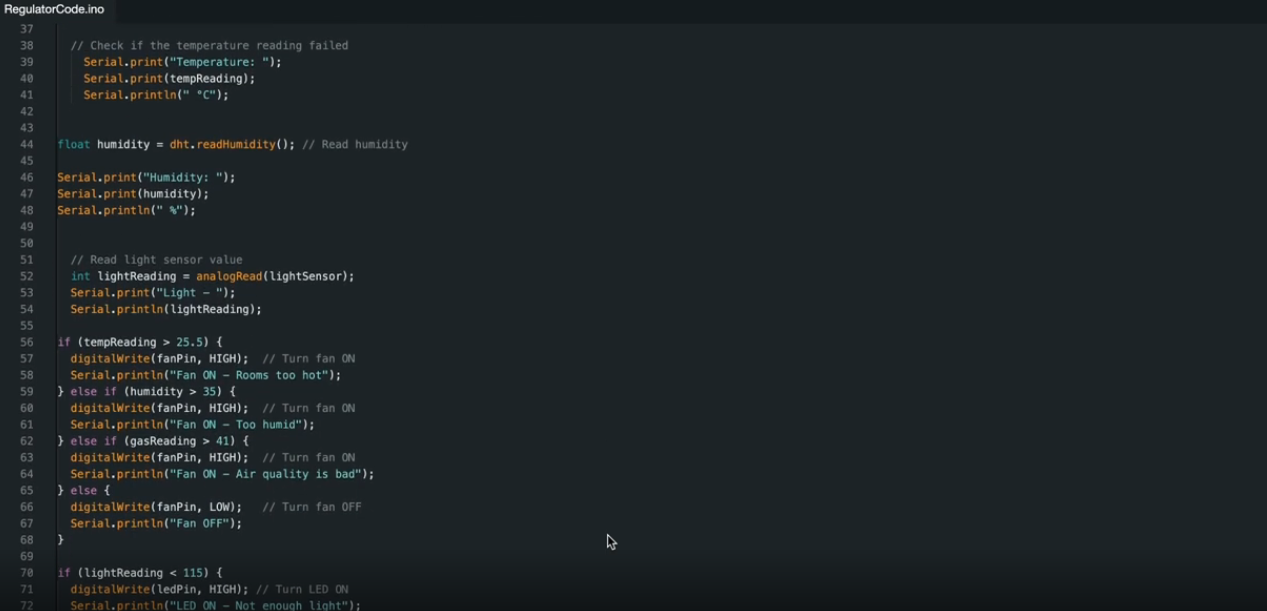Click the "else if (gasReading > 41)" condition
The image size is (1267, 611).
159,441
